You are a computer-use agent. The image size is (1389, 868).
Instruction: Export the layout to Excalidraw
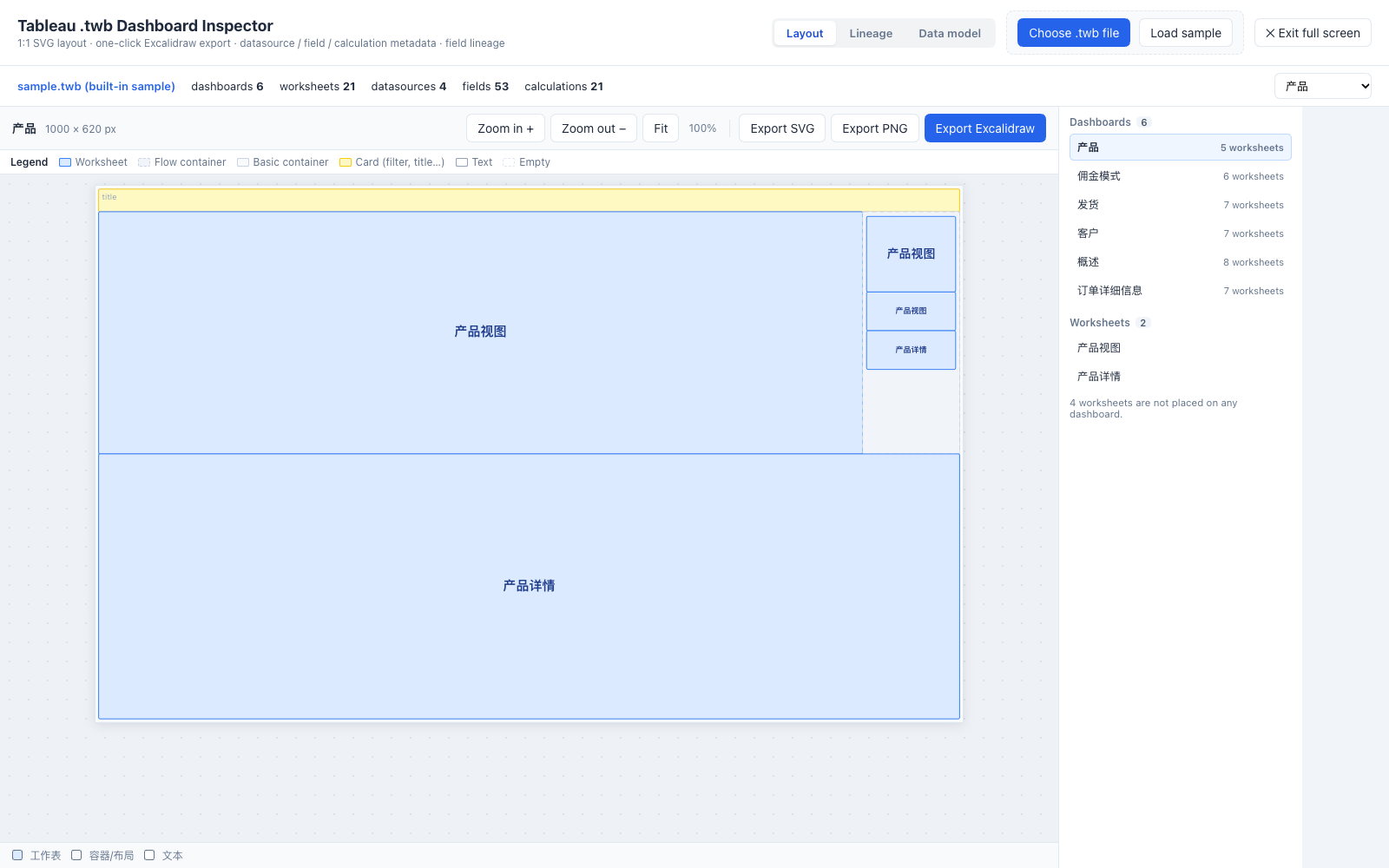985,128
